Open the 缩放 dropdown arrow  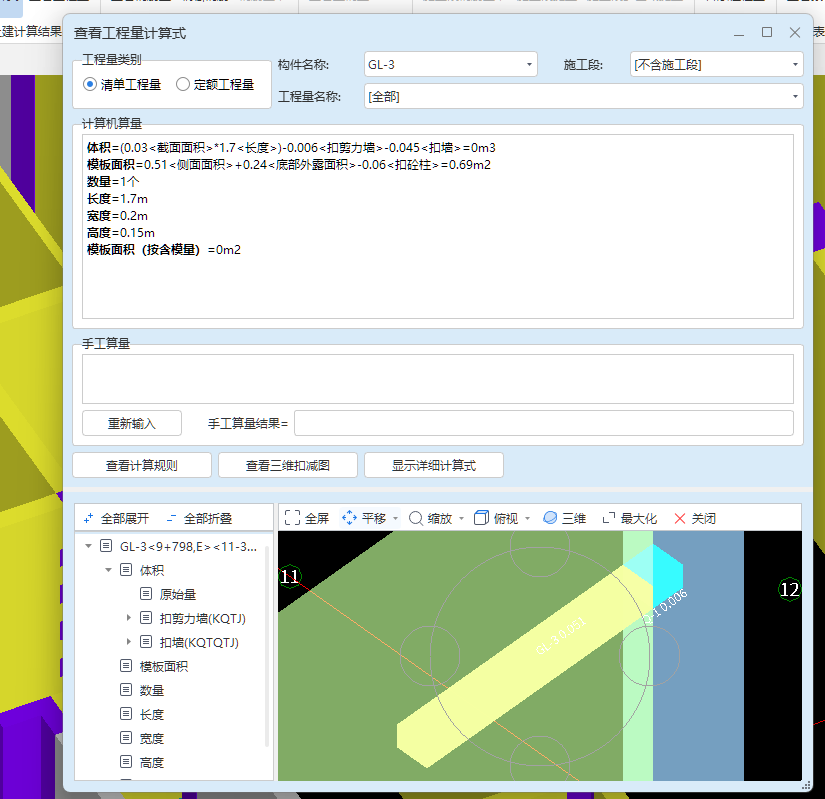click(461, 519)
